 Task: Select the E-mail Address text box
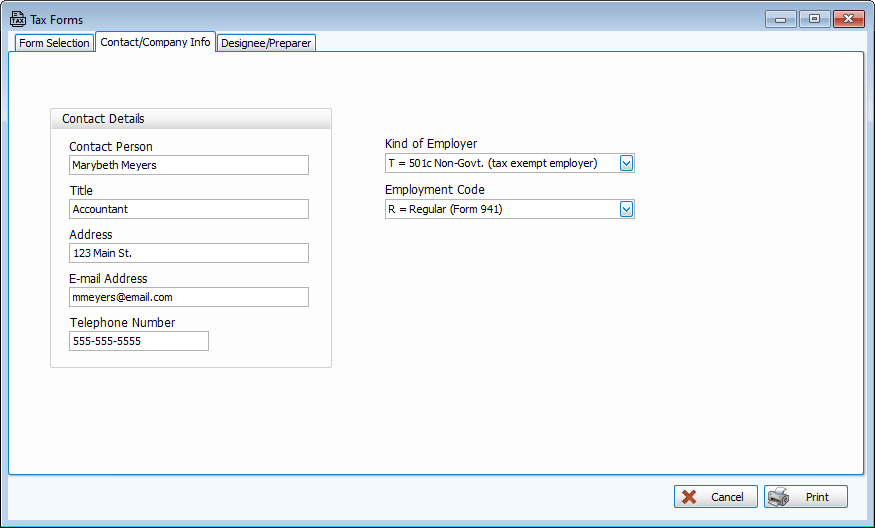click(188, 297)
